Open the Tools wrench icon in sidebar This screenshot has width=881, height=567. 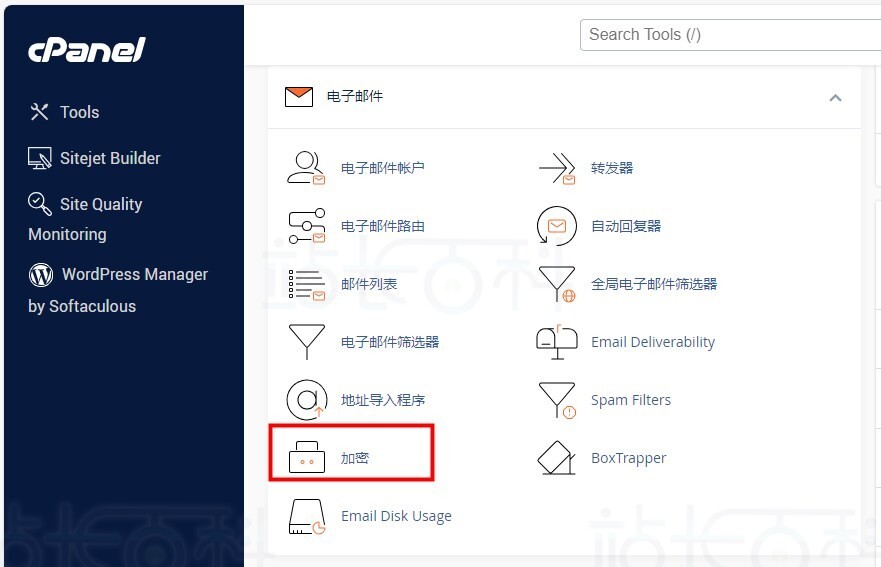pos(39,112)
